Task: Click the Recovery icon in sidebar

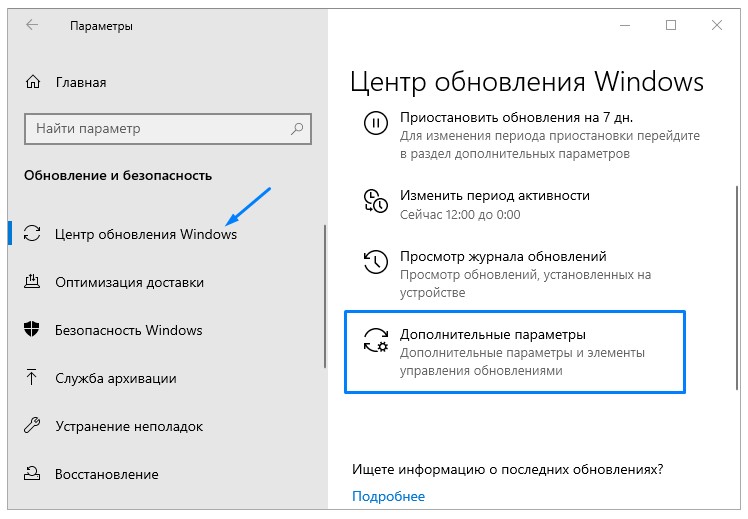Action: [x=34, y=474]
